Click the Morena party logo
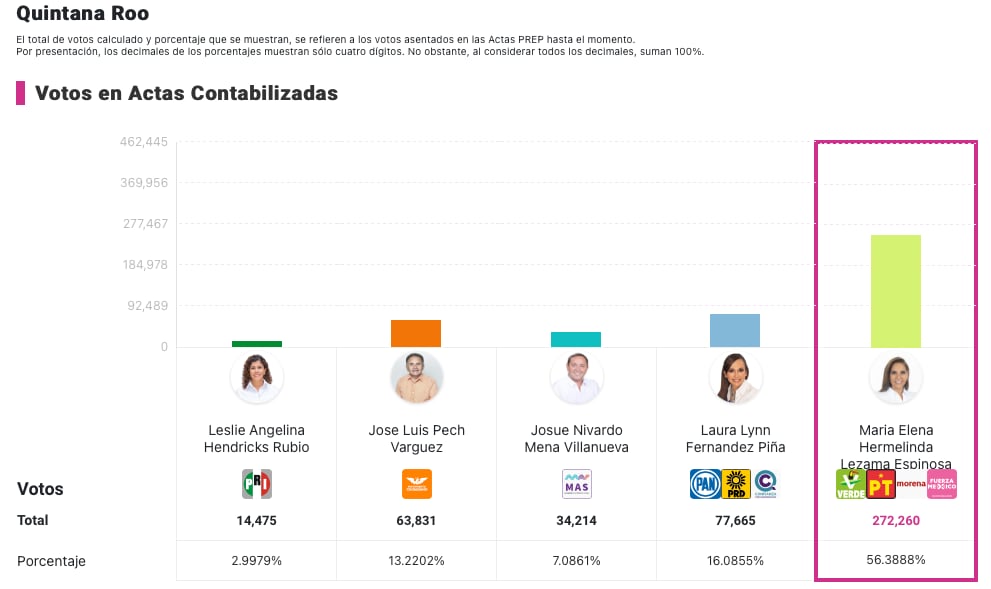Viewport: 991px width, 589px height. pyautogui.click(x=911, y=484)
